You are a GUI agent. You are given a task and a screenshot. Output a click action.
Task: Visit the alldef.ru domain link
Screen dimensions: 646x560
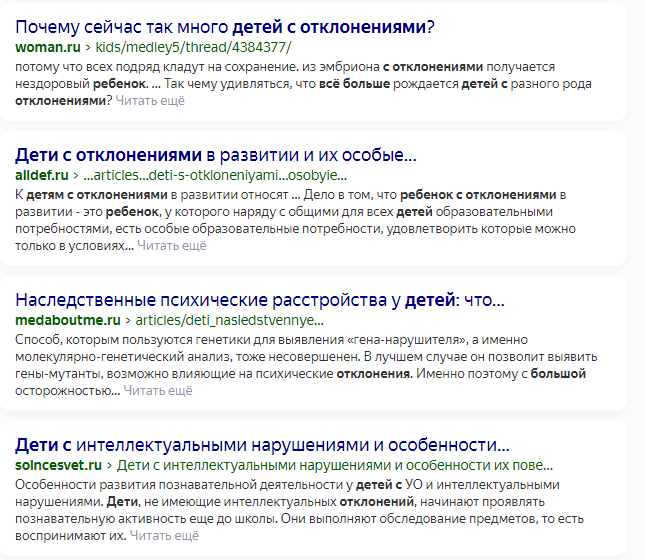pyautogui.click(x=42, y=176)
